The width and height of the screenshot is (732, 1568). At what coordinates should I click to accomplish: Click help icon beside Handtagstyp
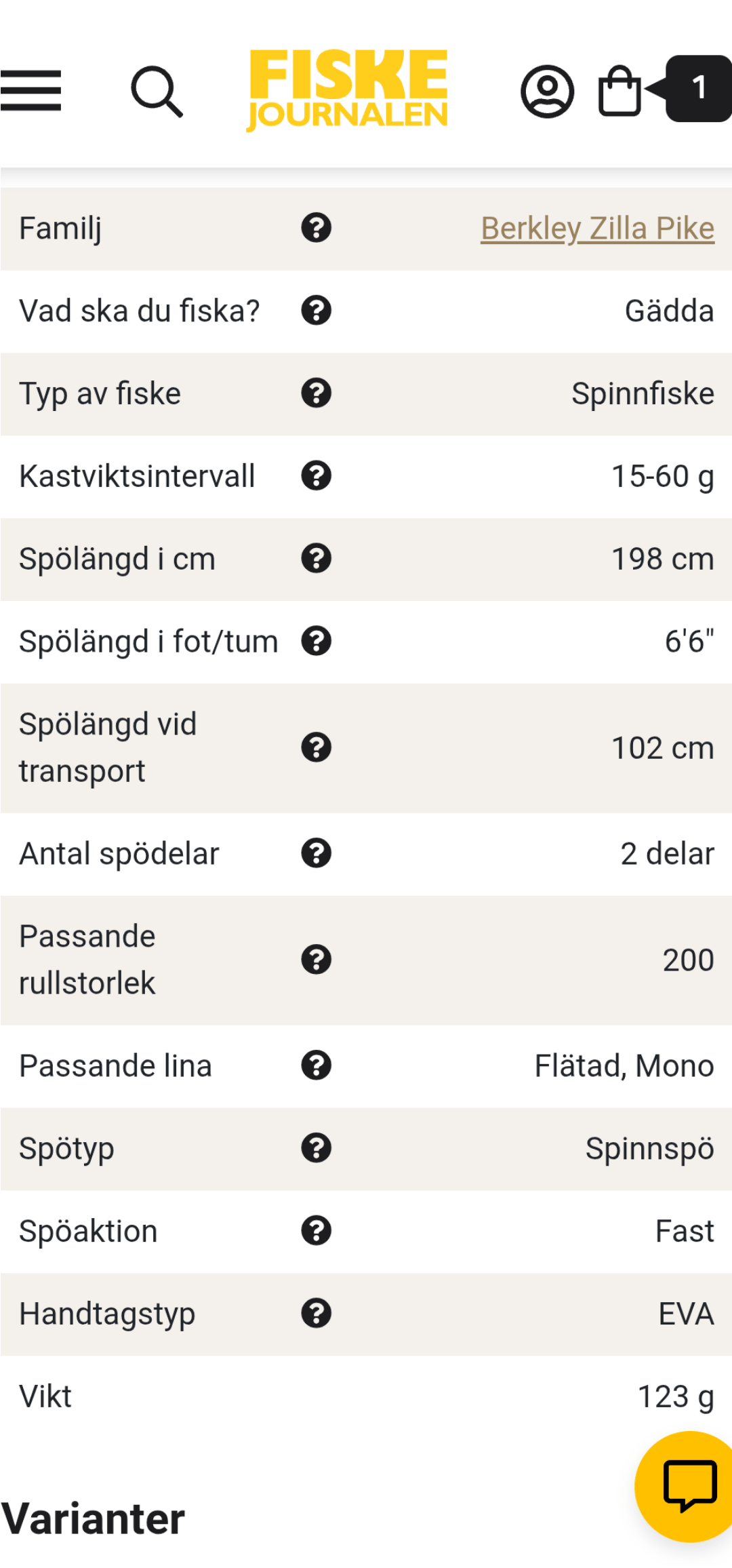pos(316,1314)
